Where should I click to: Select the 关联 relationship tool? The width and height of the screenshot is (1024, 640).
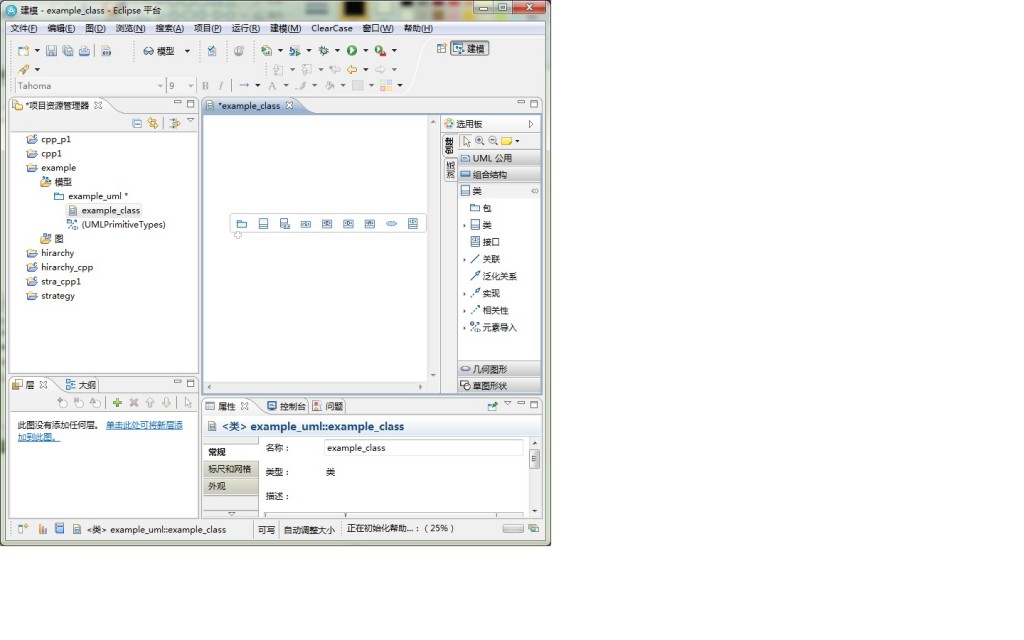(492, 257)
